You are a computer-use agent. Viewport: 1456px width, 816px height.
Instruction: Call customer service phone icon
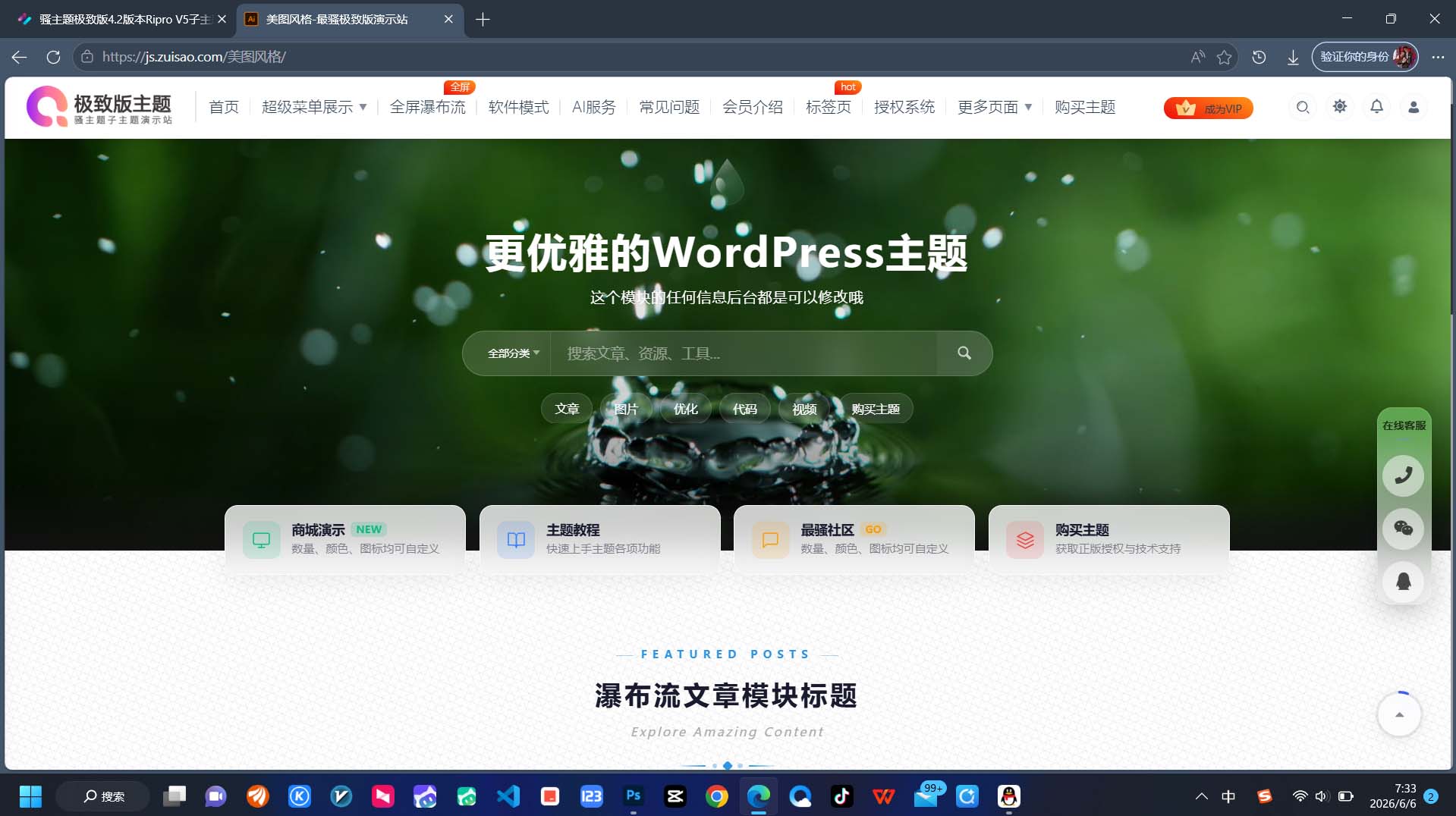tap(1404, 475)
